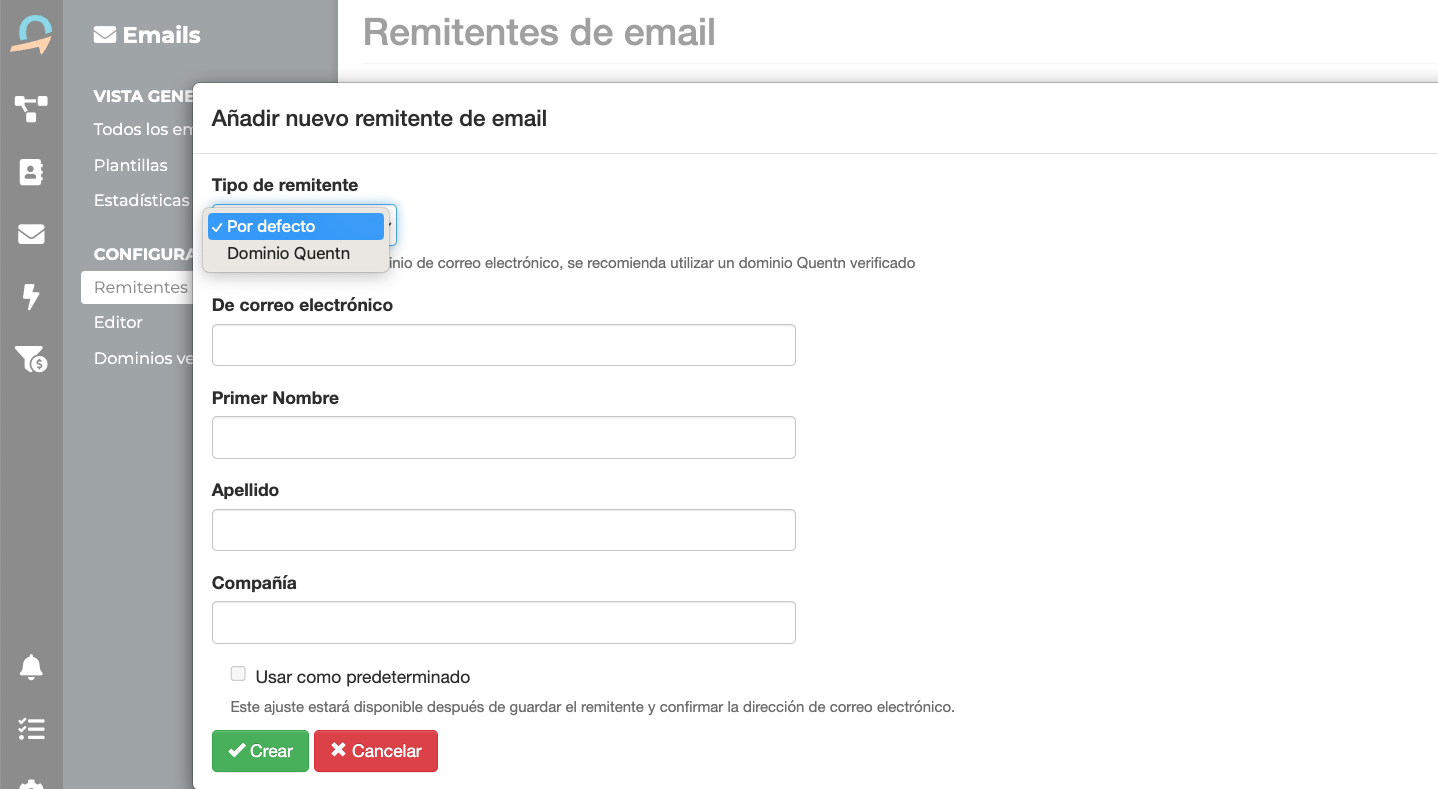This screenshot has height=789, width=1438.
Task: Open the task checklist icon
Action: (31, 729)
